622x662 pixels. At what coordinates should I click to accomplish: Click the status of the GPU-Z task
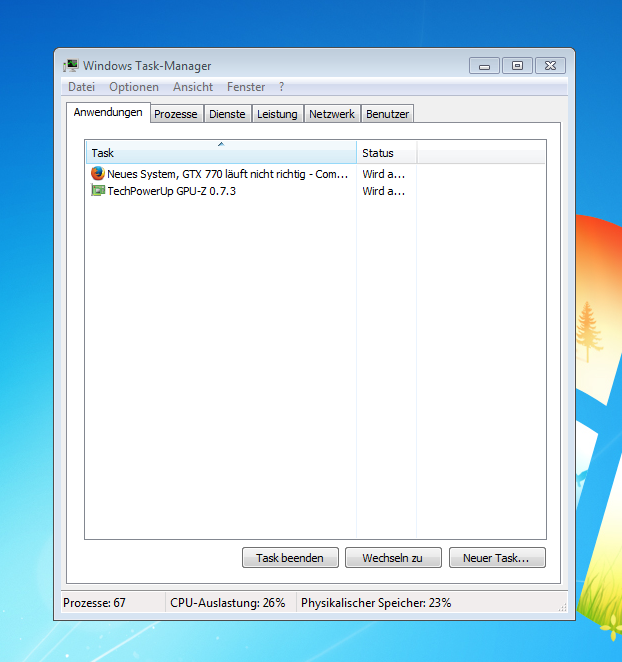pyautogui.click(x=383, y=191)
